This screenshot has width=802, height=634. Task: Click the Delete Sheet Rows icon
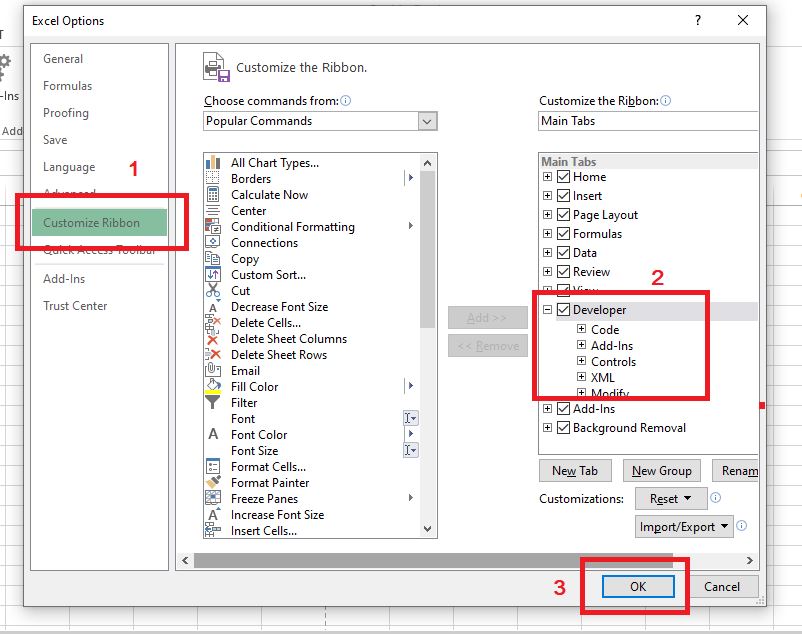click(x=213, y=355)
